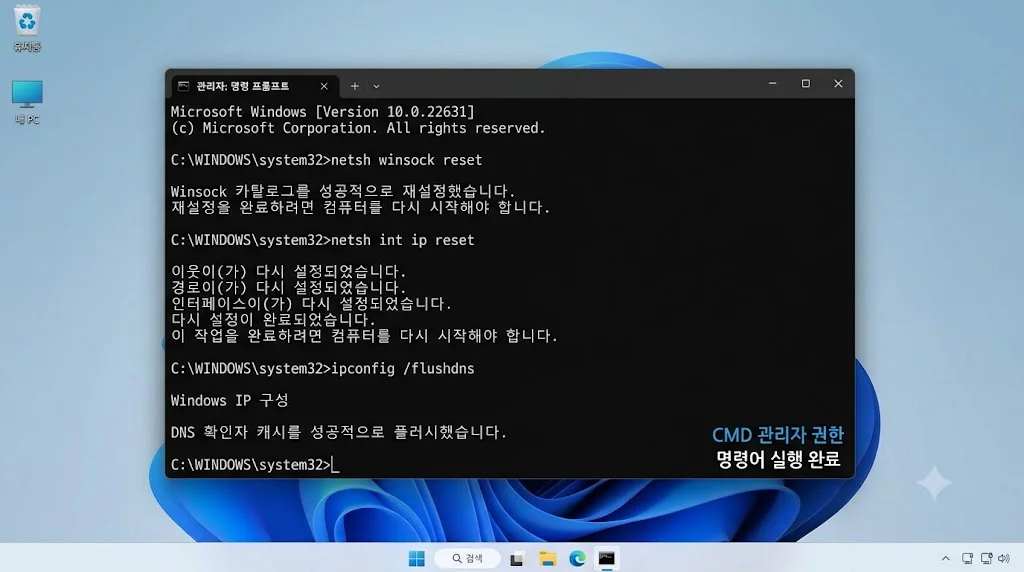
Task: Click the taskbar 검색 search box
Action: pos(468,558)
